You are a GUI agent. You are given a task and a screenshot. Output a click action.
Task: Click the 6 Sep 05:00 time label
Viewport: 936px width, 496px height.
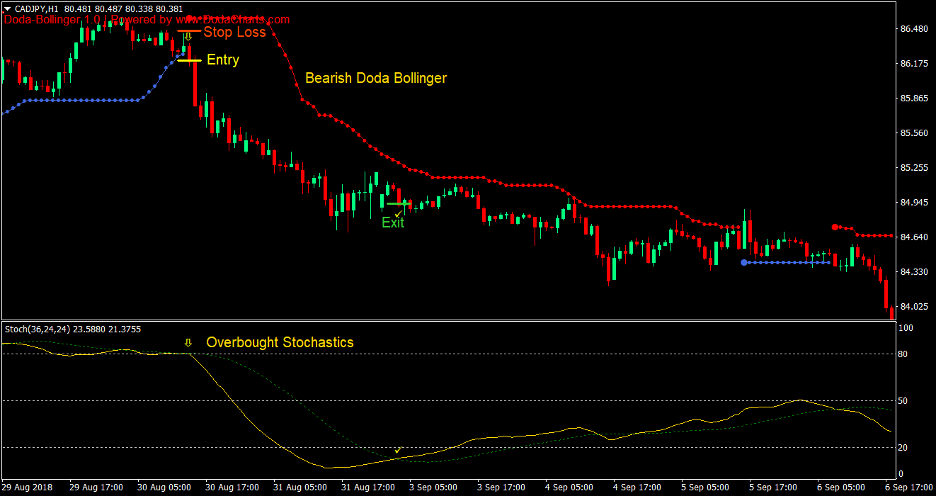tap(842, 488)
